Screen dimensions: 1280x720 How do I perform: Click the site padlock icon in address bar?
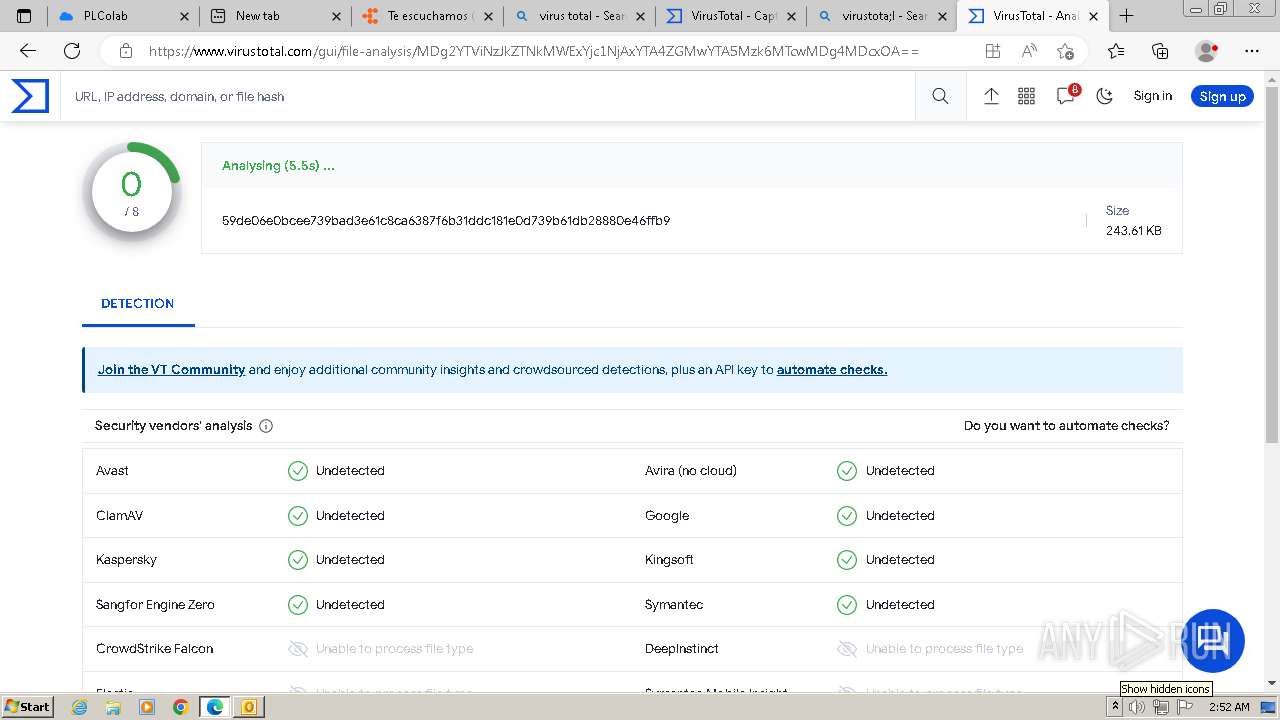tap(125, 51)
